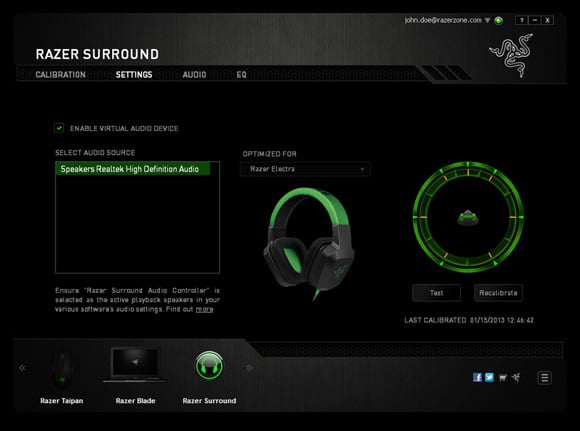Expand the john.doe@razerzone.com account dropdown
Image resolution: width=580 pixels, height=431 pixels.
click(488, 20)
